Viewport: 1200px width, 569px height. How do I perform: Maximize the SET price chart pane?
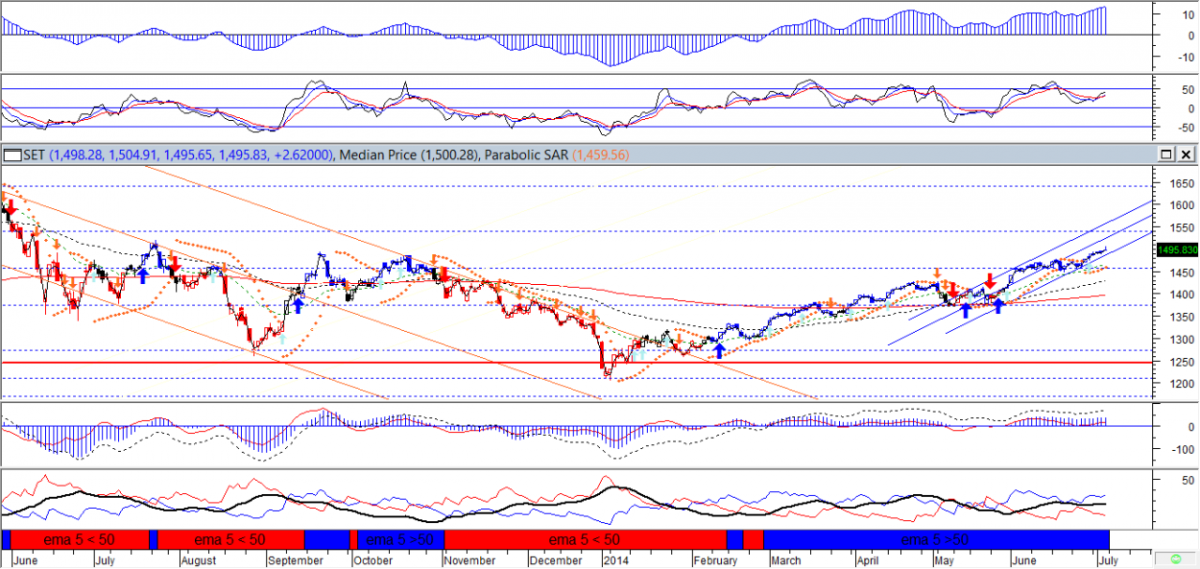coord(1166,155)
